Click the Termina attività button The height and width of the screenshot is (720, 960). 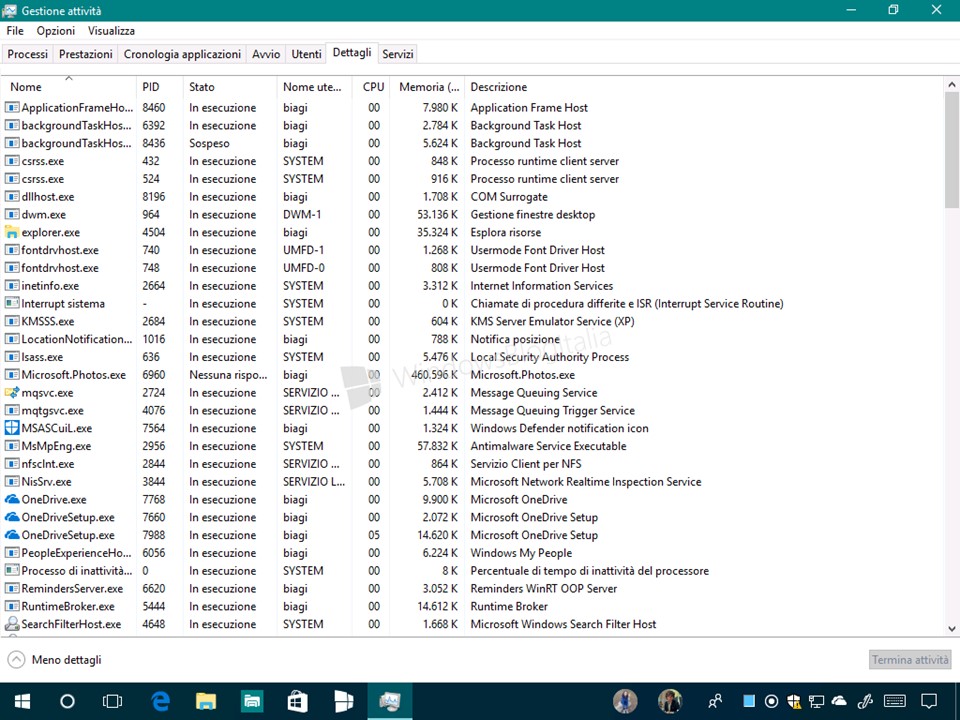coord(910,659)
